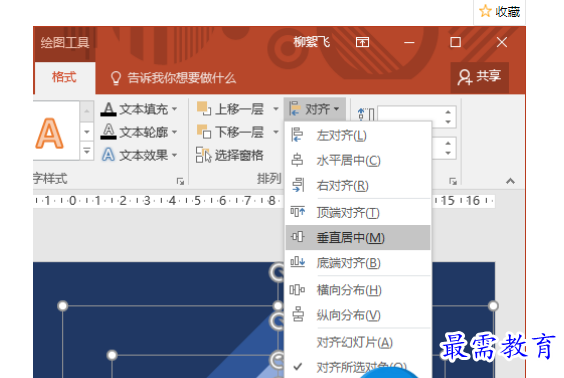The width and height of the screenshot is (564, 378).
Task: Click the Text Fill 'A' icon
Action: pyautogui.click(x=108, y=109)
